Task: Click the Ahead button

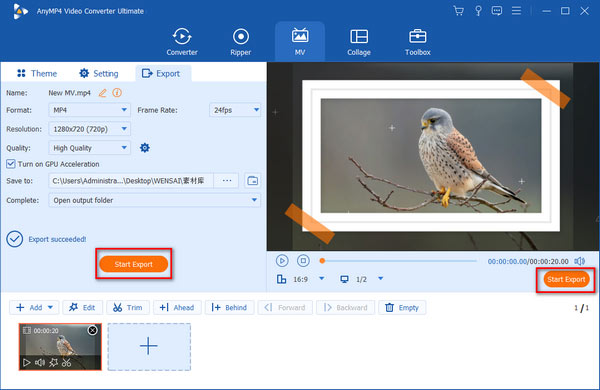Action: pyautogui.click(x=177, y=308)
